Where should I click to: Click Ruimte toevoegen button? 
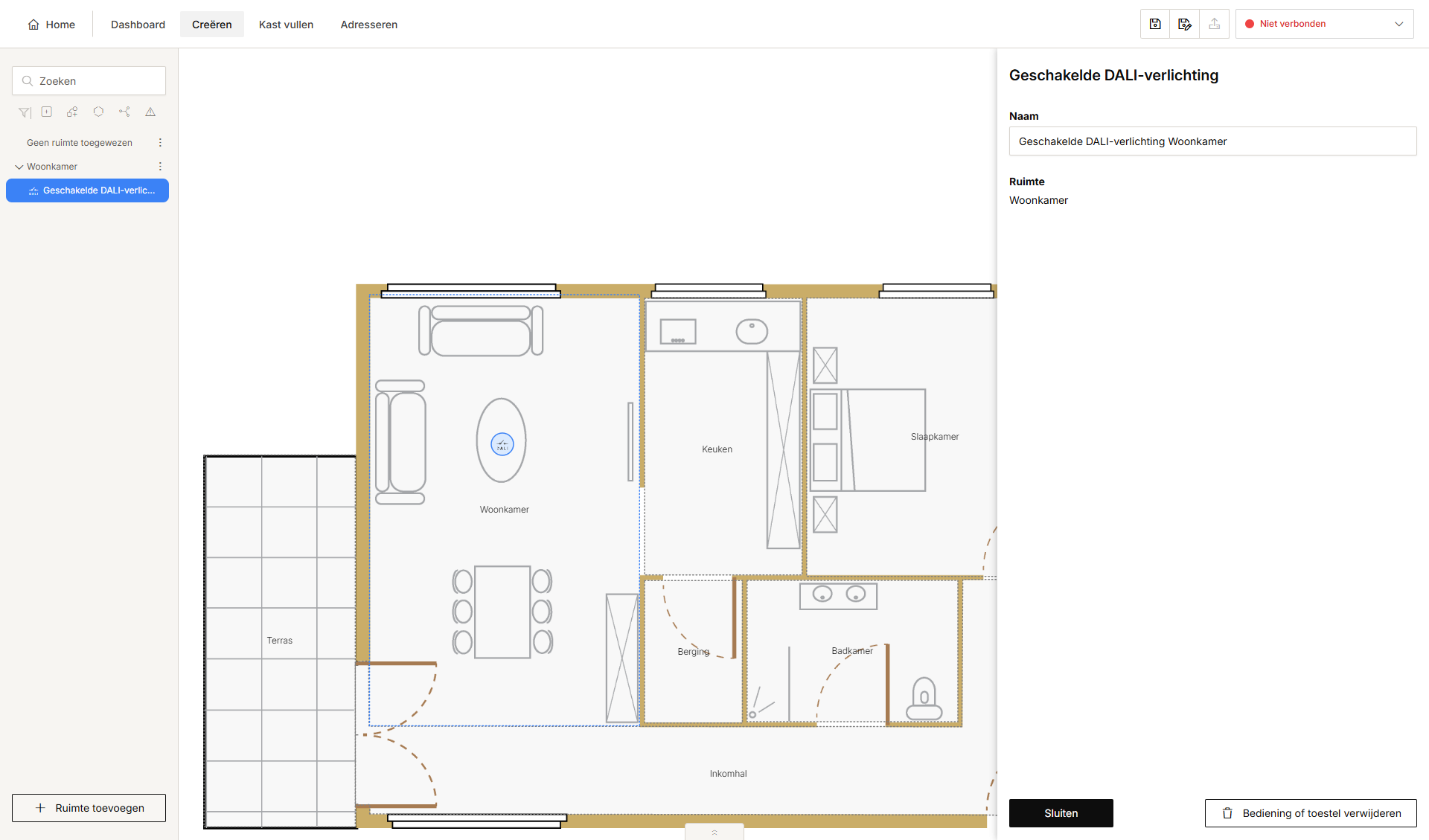89,808
